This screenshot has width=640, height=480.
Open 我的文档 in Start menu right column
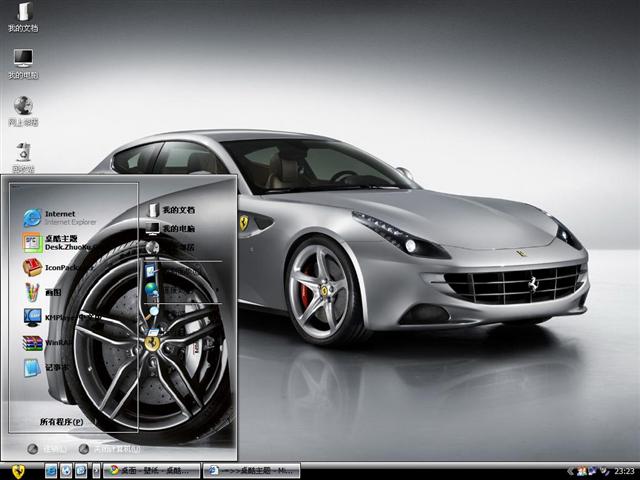[x=171, y=210]
